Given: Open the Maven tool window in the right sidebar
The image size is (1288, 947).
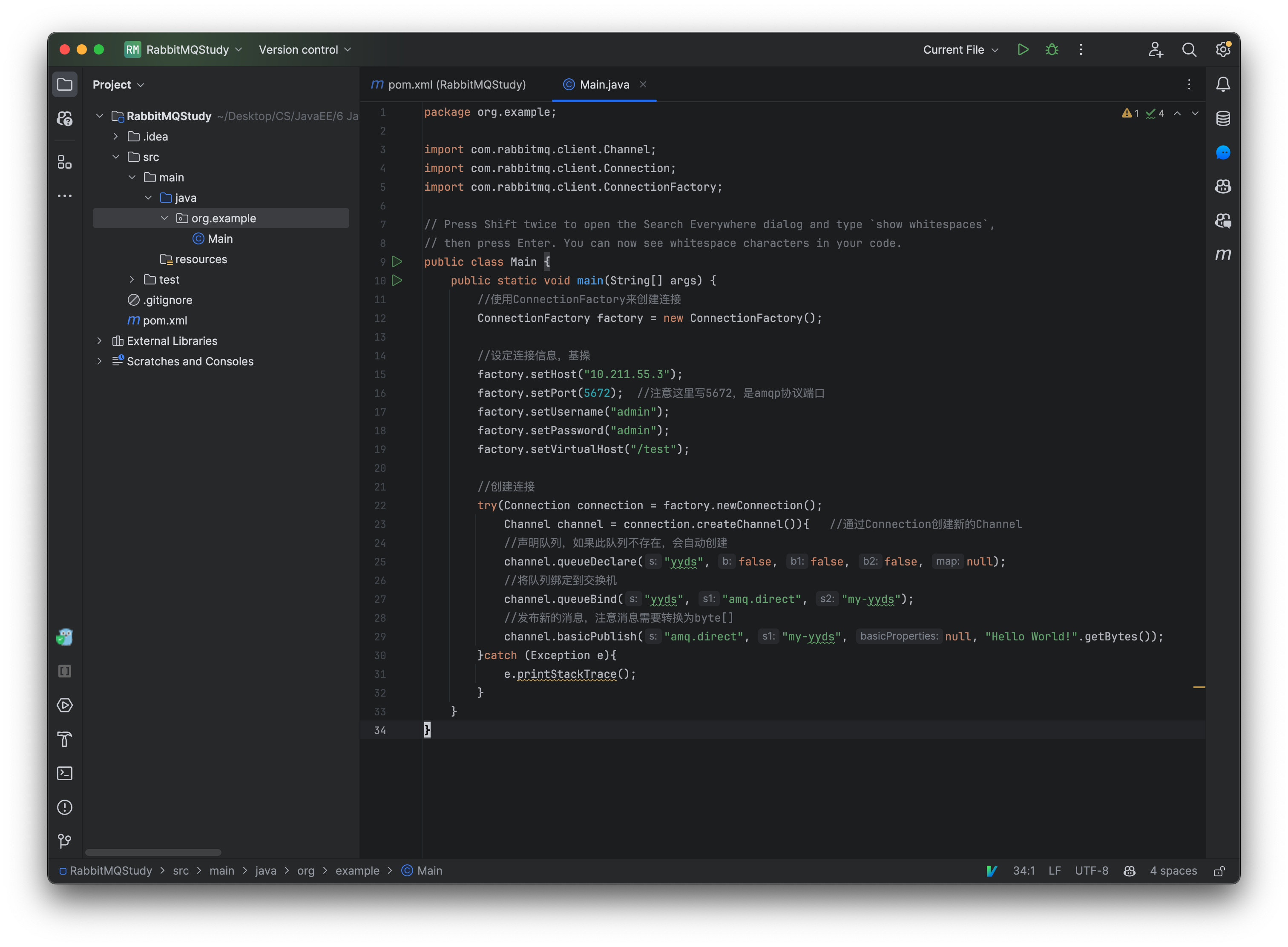Looking at the screenshot, I should (1223, 255).
